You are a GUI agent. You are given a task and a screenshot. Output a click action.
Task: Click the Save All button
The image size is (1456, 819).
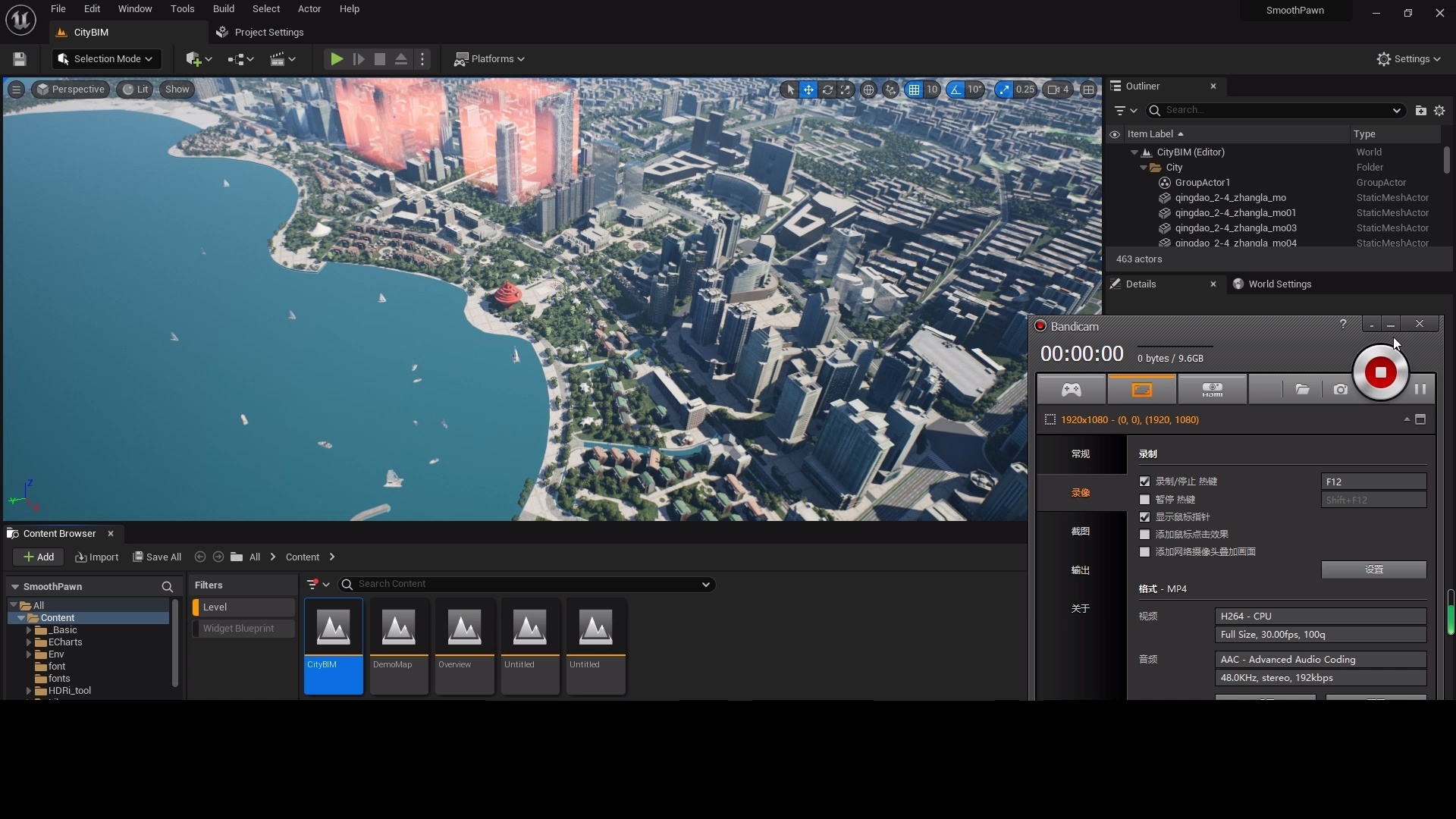(157, 557)
